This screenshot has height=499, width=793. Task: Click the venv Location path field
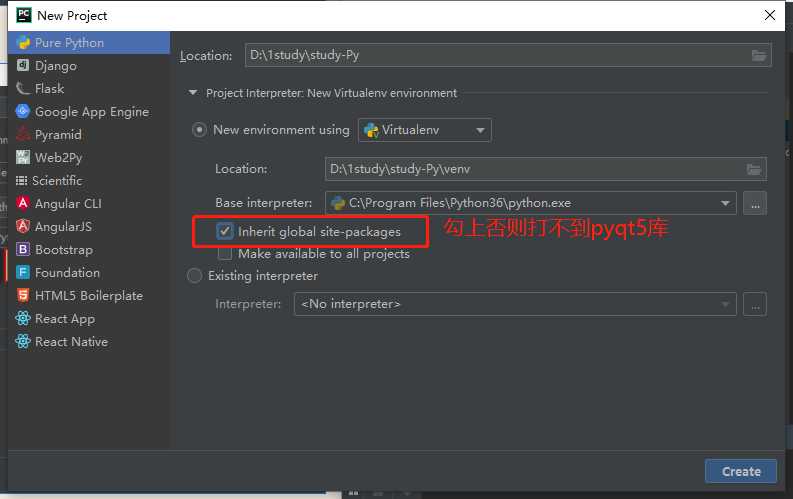pos(546,169)
